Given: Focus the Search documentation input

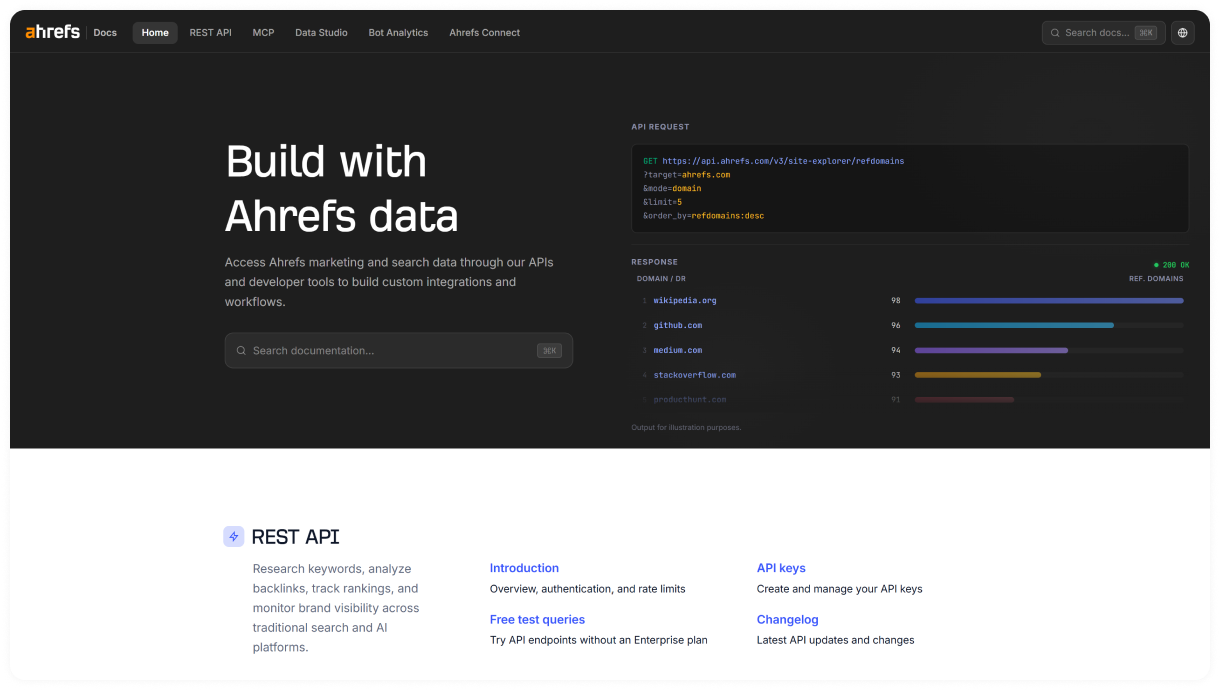Looking at the screenshot, I should [399, 351].
